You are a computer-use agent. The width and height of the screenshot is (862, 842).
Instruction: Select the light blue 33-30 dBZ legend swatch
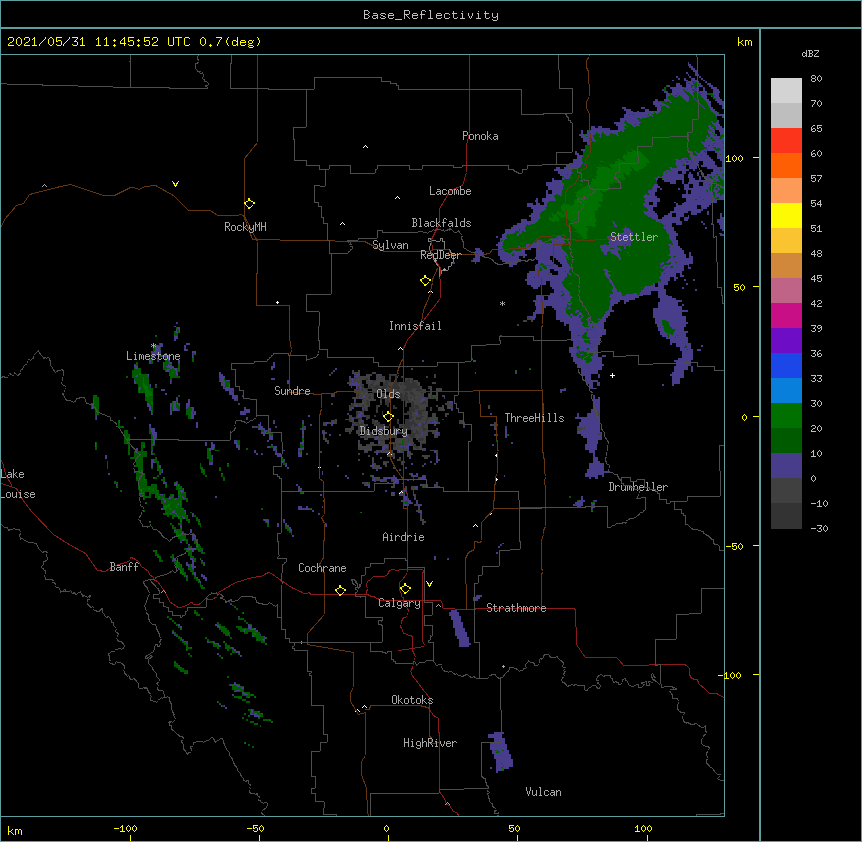tap(786, 390)
